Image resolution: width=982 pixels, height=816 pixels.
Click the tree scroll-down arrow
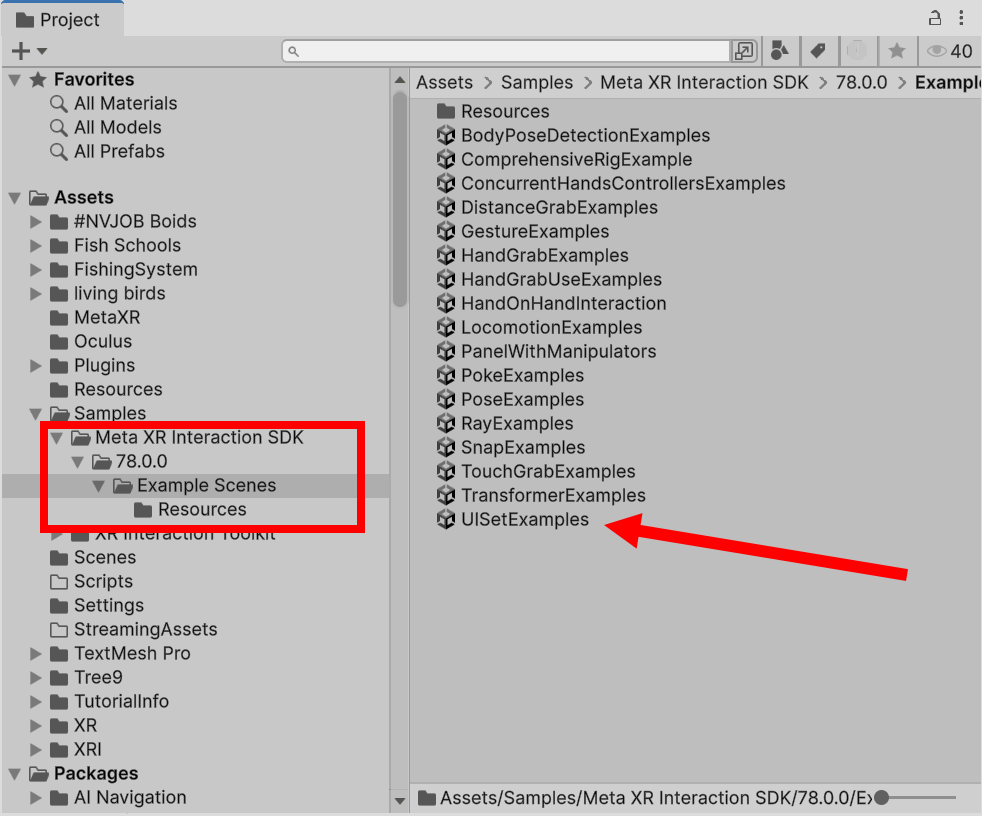pyautogui.click(x=400, y=800)
